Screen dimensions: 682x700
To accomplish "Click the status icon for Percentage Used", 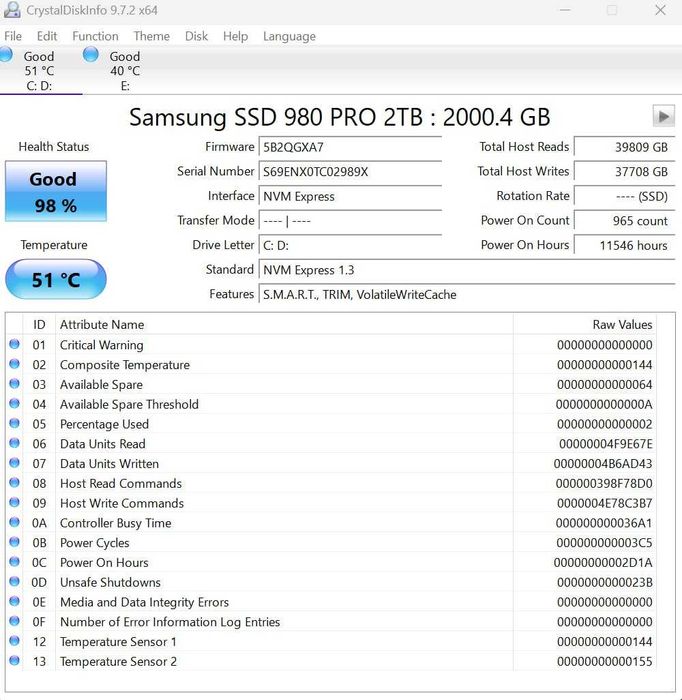I will pos(14,423).
